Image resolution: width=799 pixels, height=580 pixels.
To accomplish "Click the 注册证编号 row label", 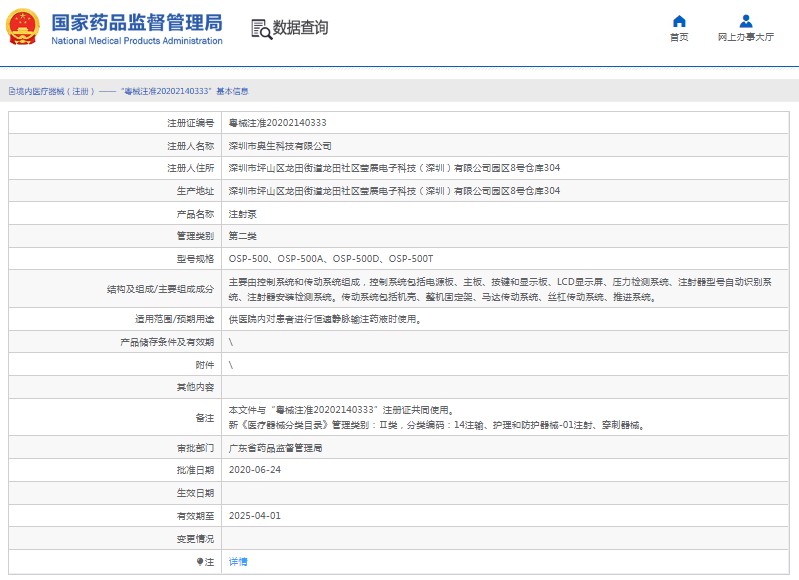I will tap(191, 123).
